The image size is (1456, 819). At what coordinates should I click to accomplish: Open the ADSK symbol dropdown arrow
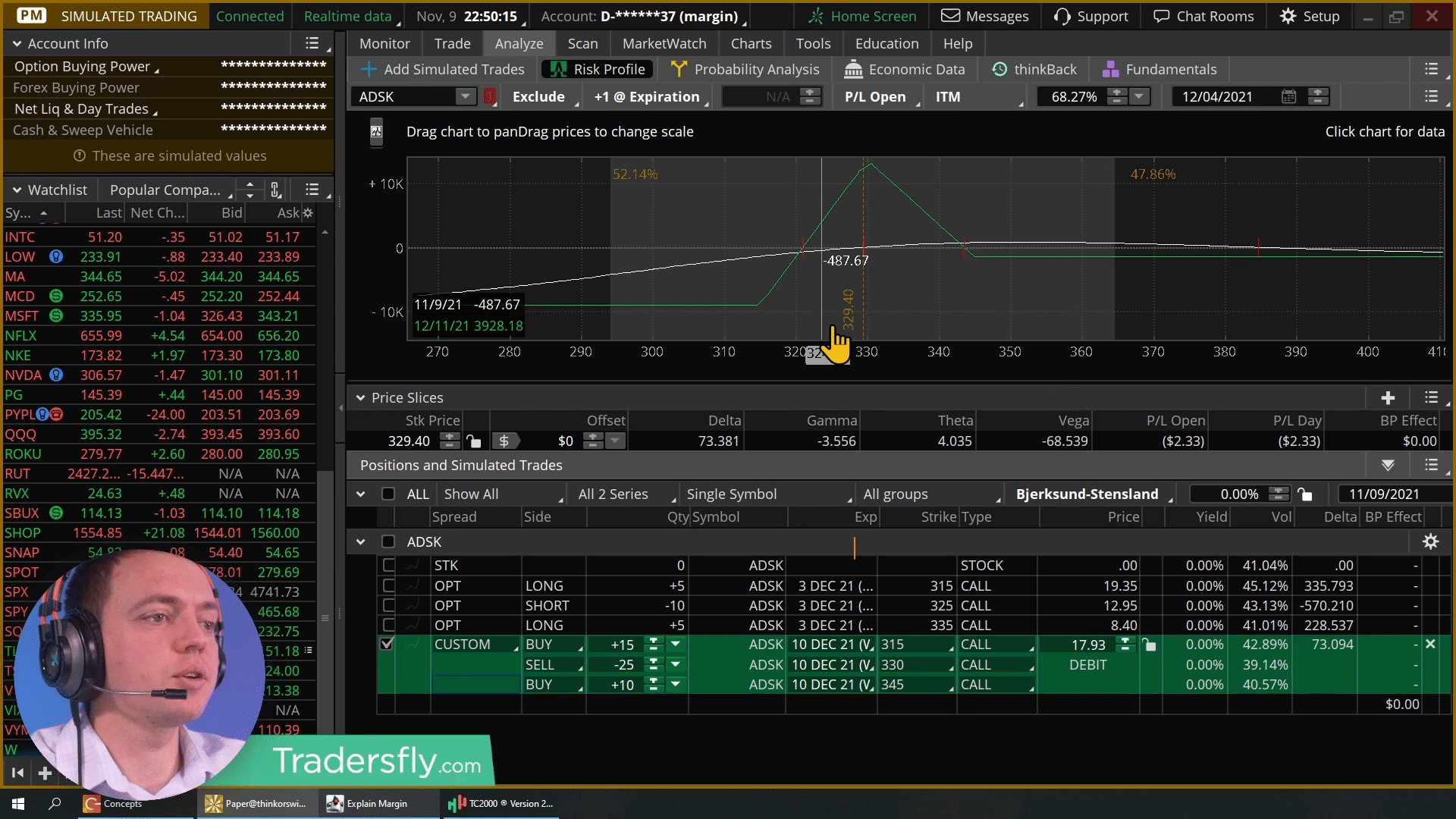coord(465,96)
